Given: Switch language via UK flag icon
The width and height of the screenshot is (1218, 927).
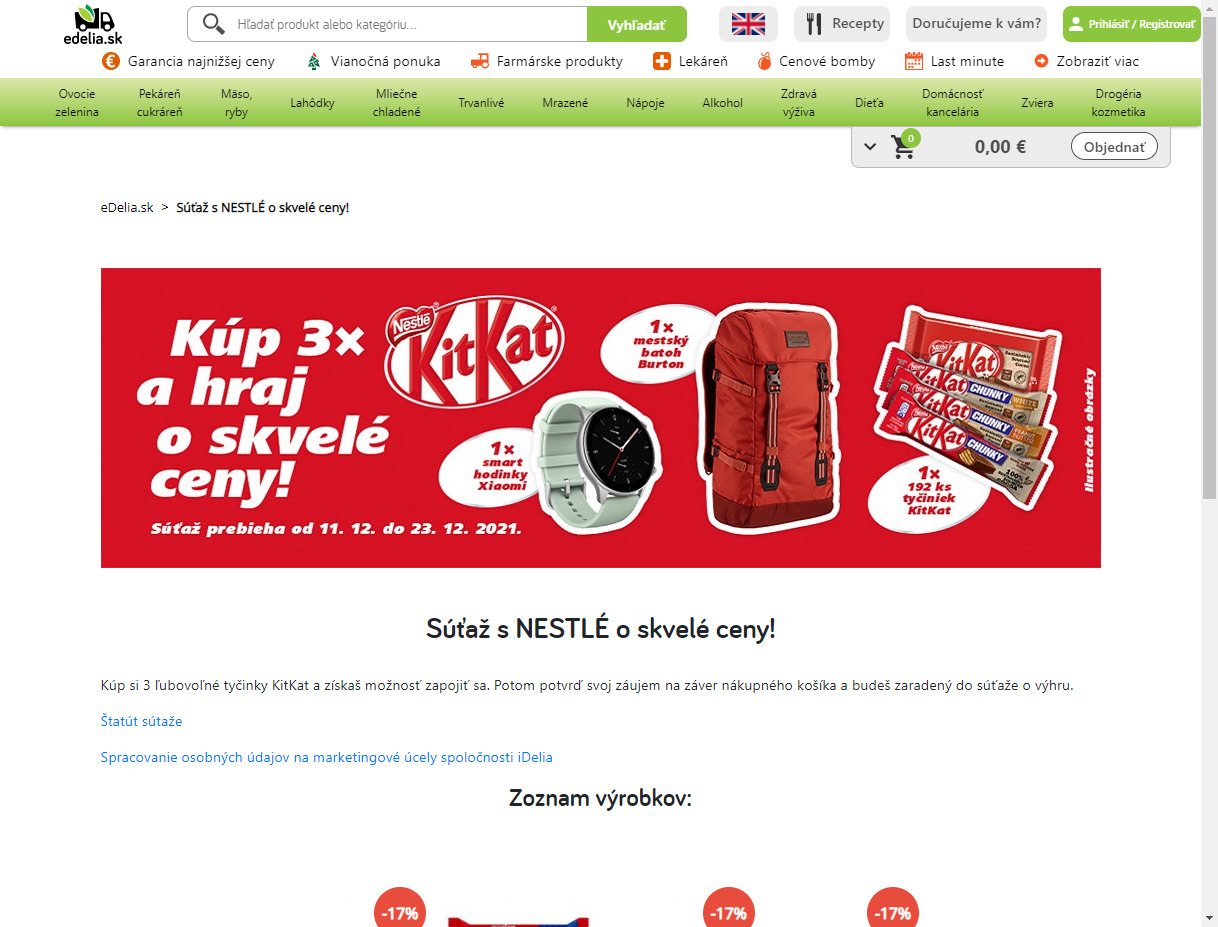Looking at the screenshot, I should tap(748, 24).
